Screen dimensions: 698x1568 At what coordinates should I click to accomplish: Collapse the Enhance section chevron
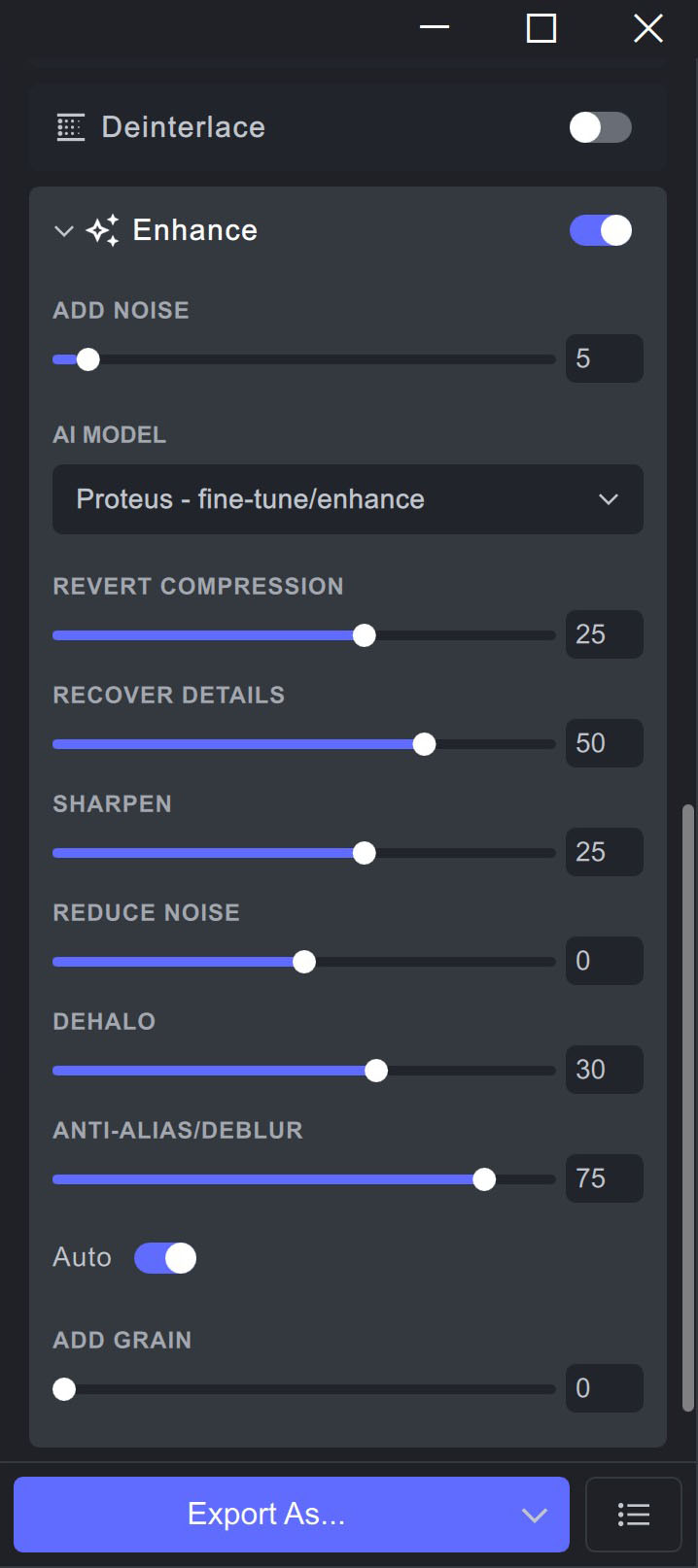[x=64, y=231]
